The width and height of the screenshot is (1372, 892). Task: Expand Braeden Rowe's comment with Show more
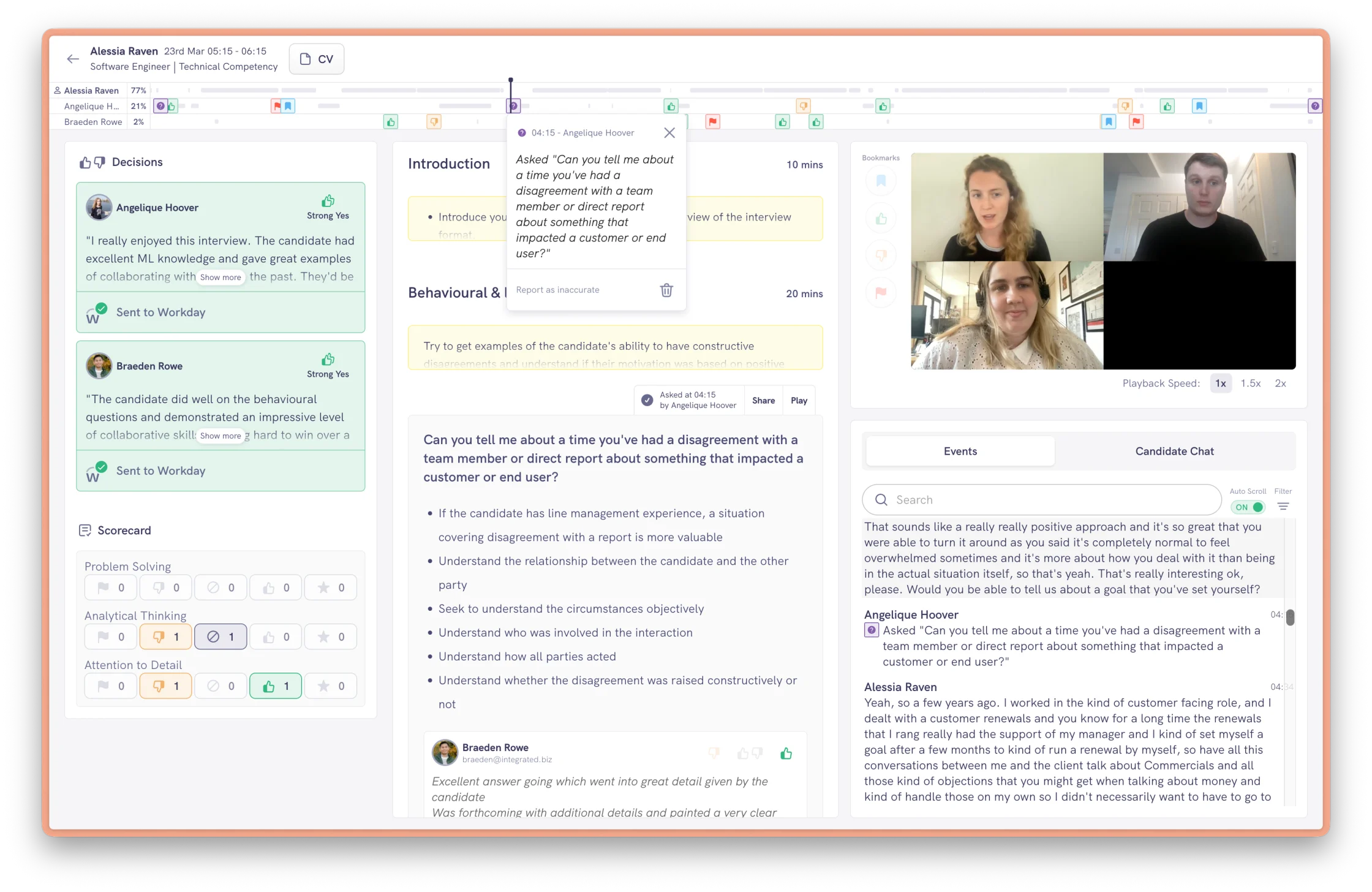[x=221, y=436]
